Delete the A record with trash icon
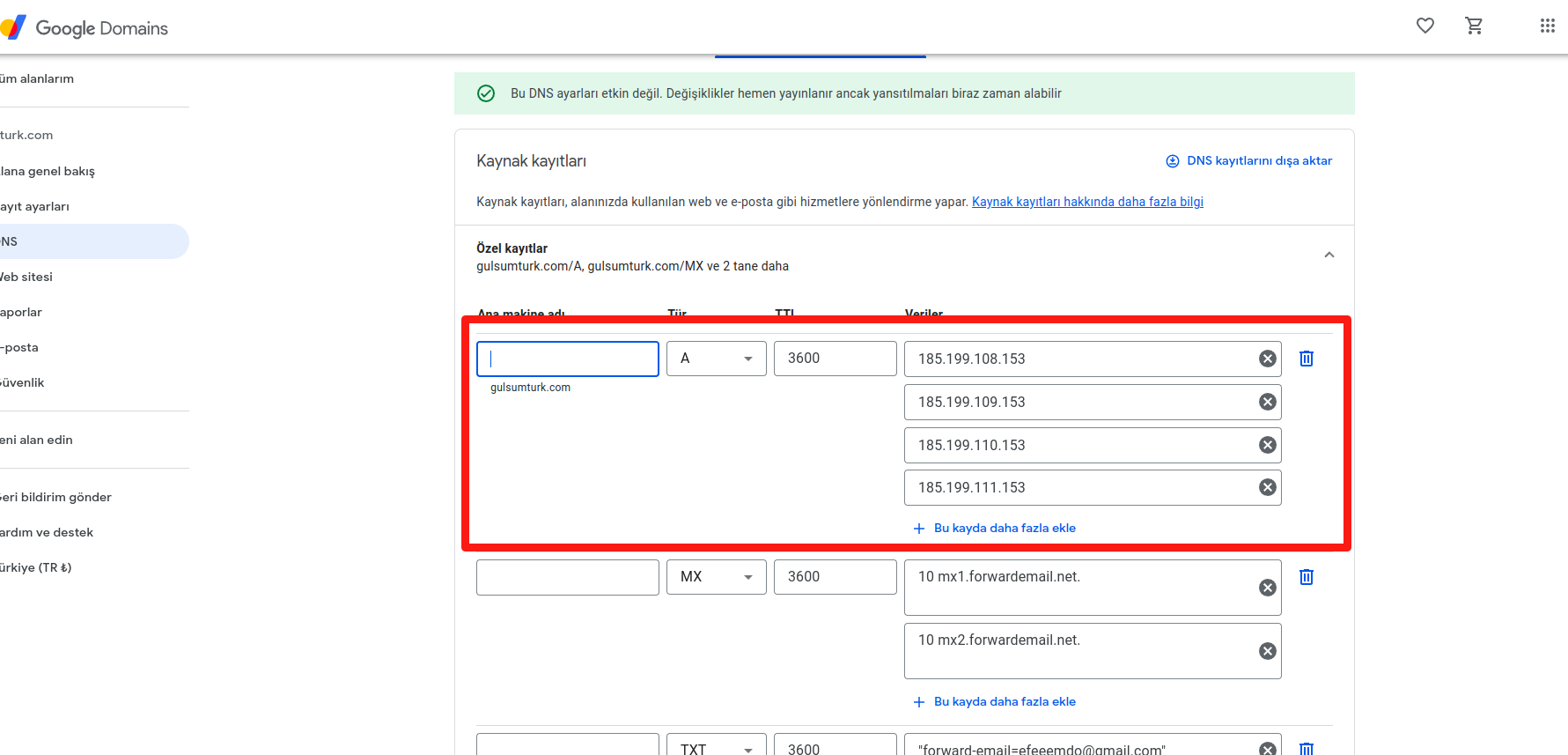Screen dimensions: 1568x755 click(x=1307, y=359)
